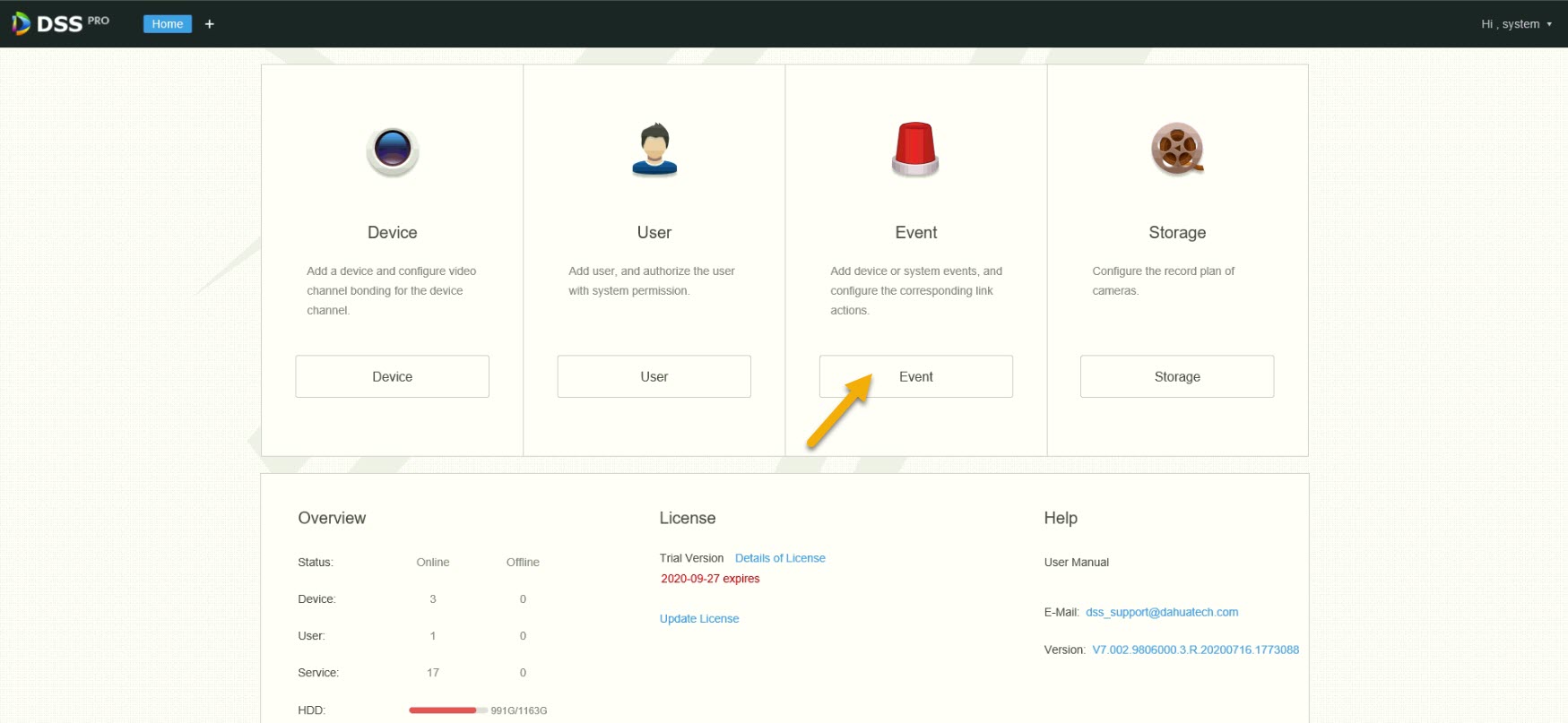Viewport: 1568px width, 723px height.
Task: Select the User card heading
Action: click(654, 233)
